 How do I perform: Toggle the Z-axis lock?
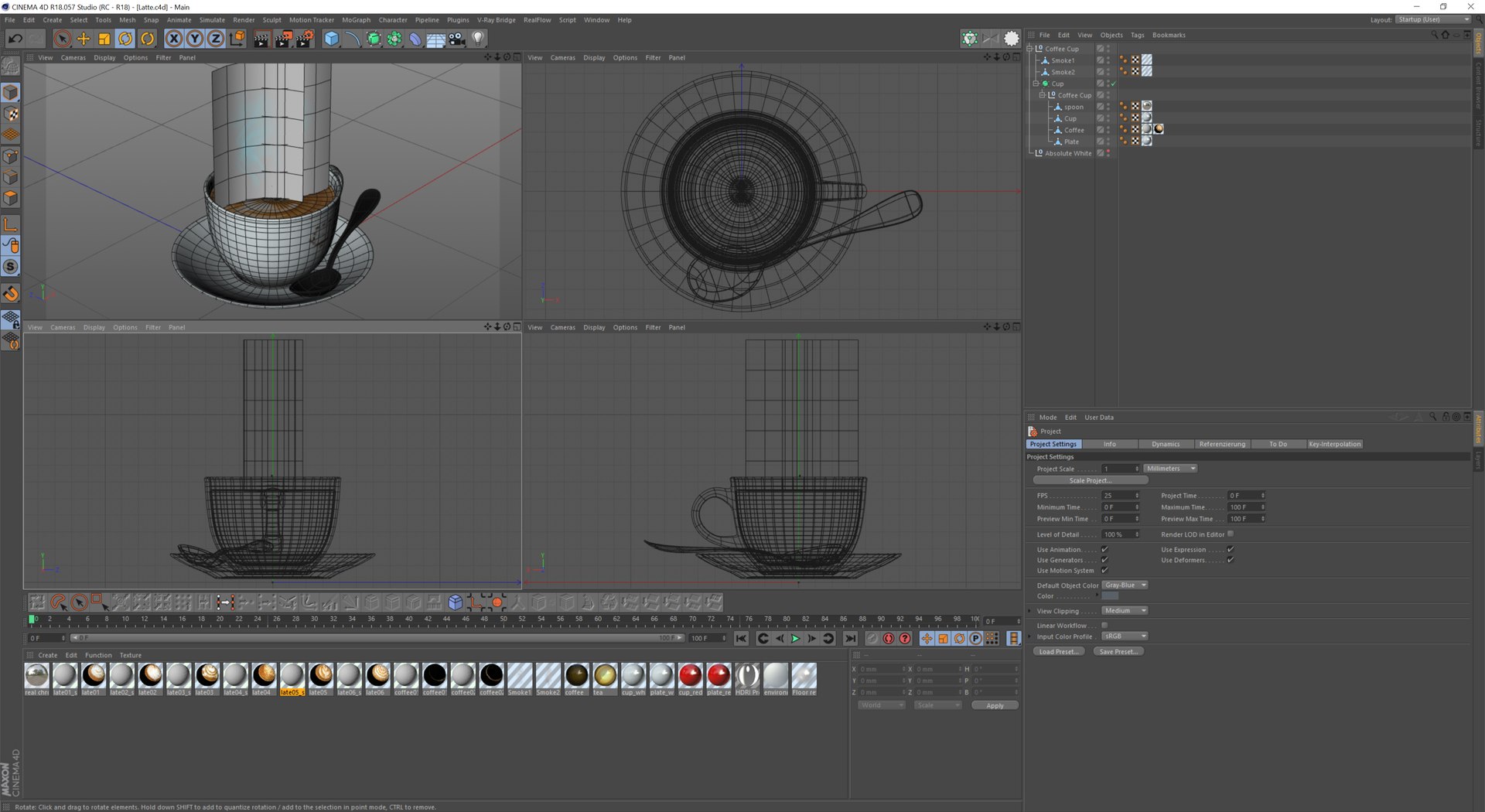pos(216,39)
